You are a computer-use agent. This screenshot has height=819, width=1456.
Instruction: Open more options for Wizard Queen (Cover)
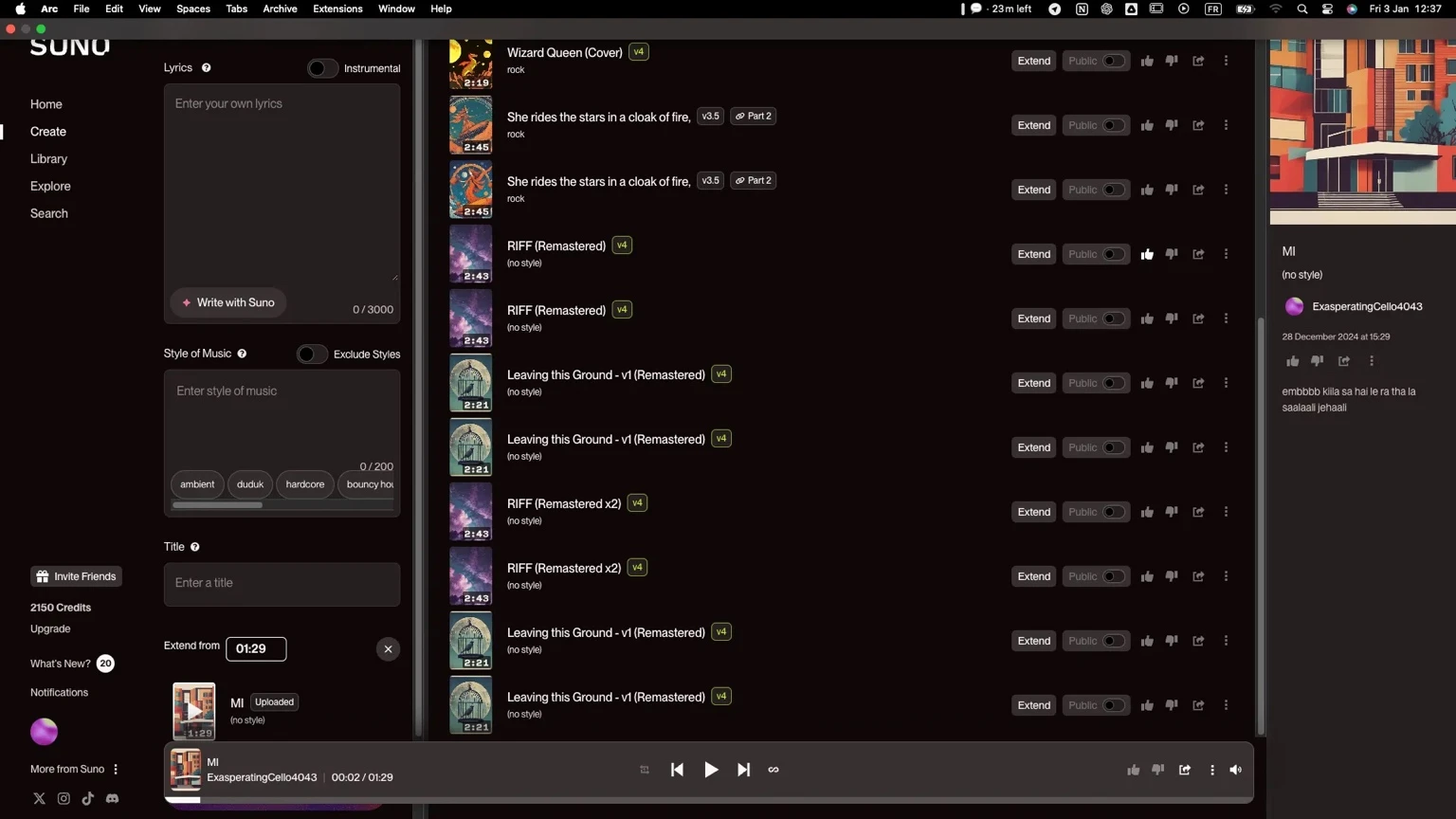click(x=1226, y=61)
